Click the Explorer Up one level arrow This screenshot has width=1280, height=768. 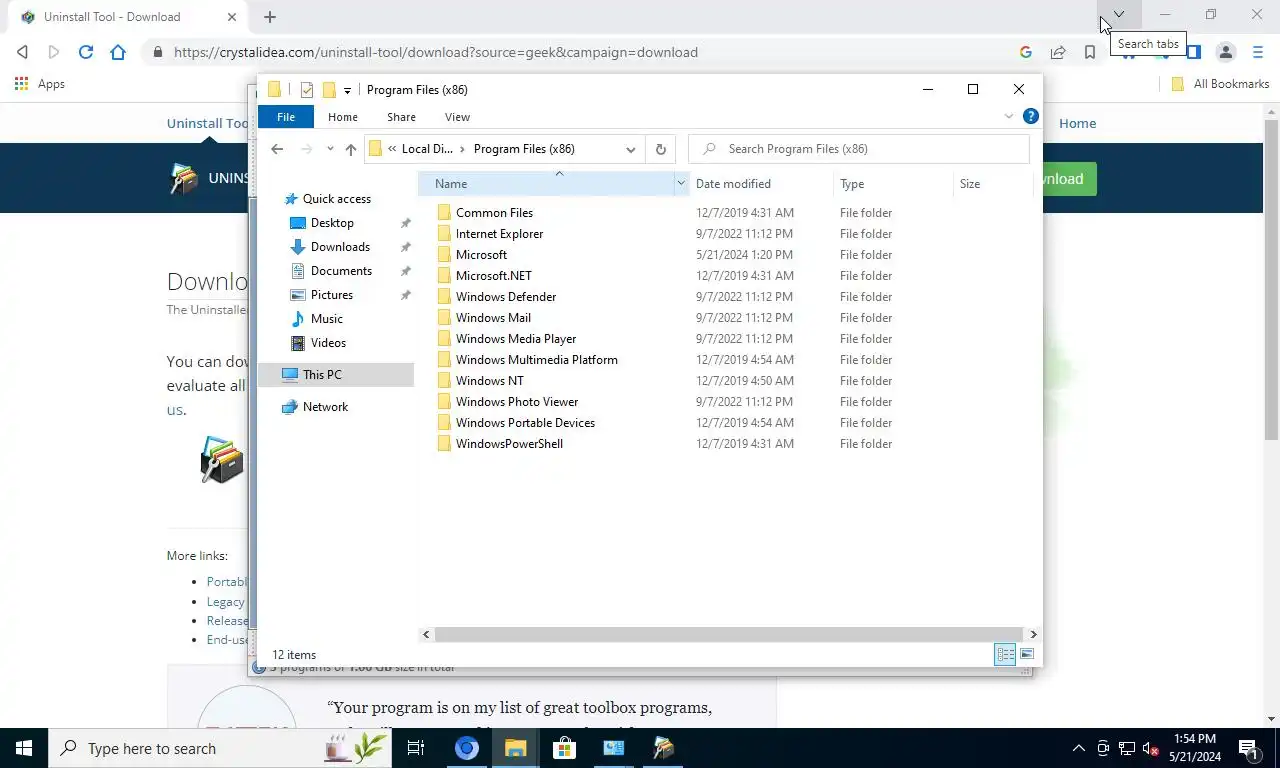[350, 149]
